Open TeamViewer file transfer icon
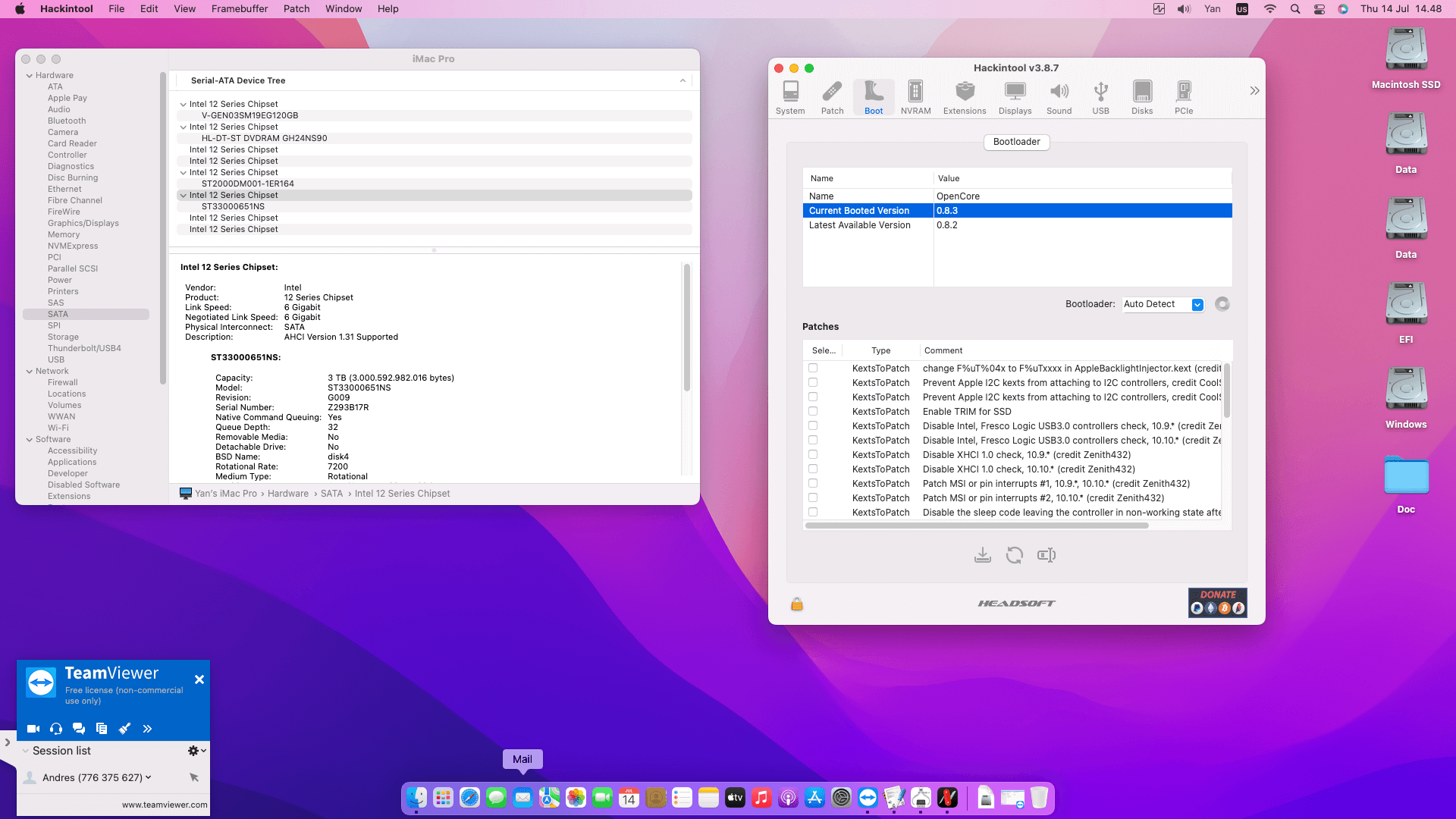1456x819 pixels. point(102,729)
